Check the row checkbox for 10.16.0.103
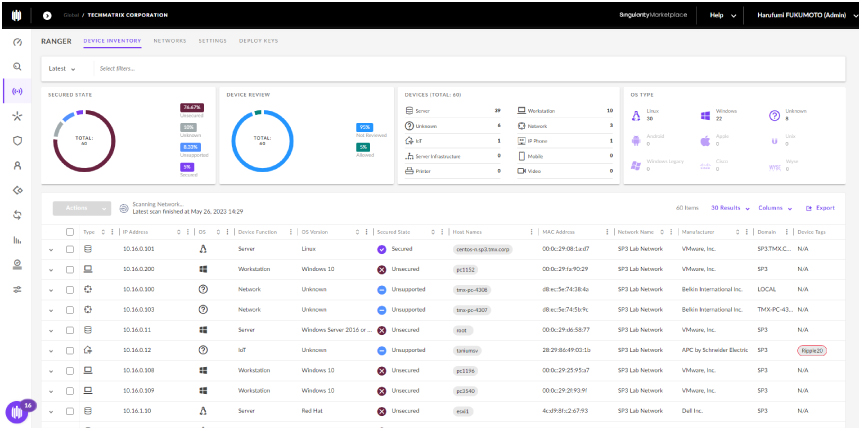This screenshot has width=862, height=431. click(x=70, y=310)
